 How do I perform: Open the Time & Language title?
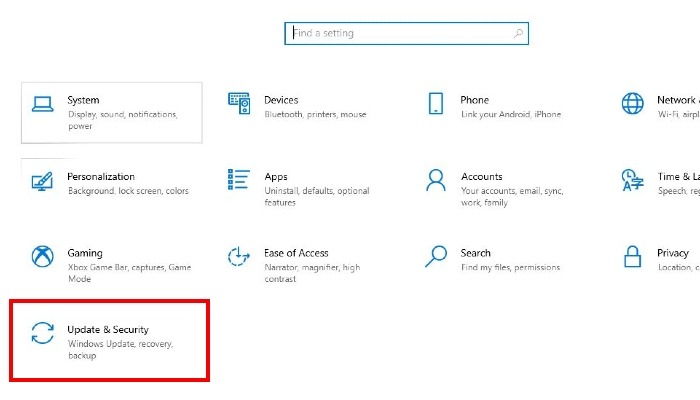[x=678, y=177]
